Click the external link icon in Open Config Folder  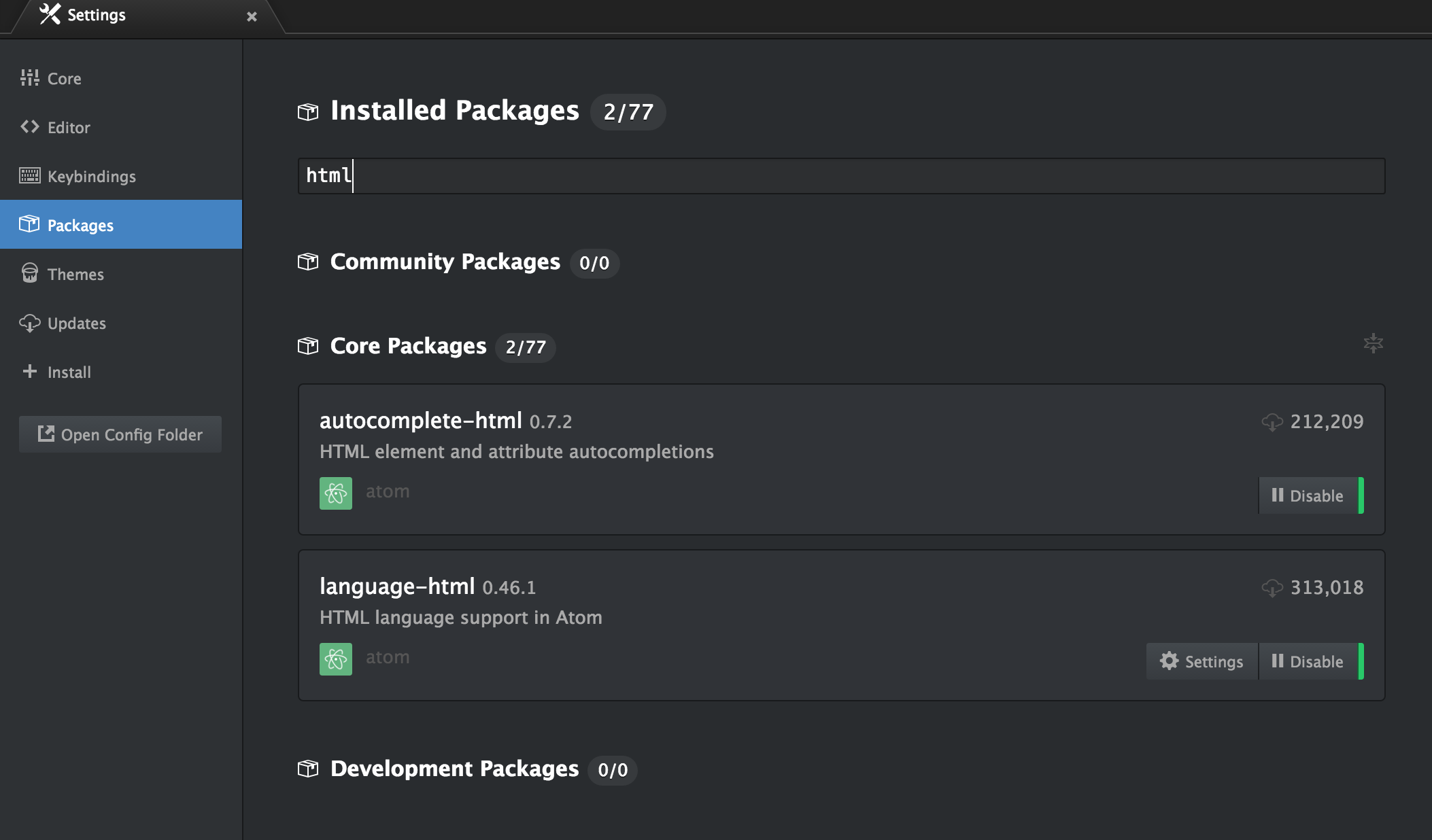coord(46,434)
